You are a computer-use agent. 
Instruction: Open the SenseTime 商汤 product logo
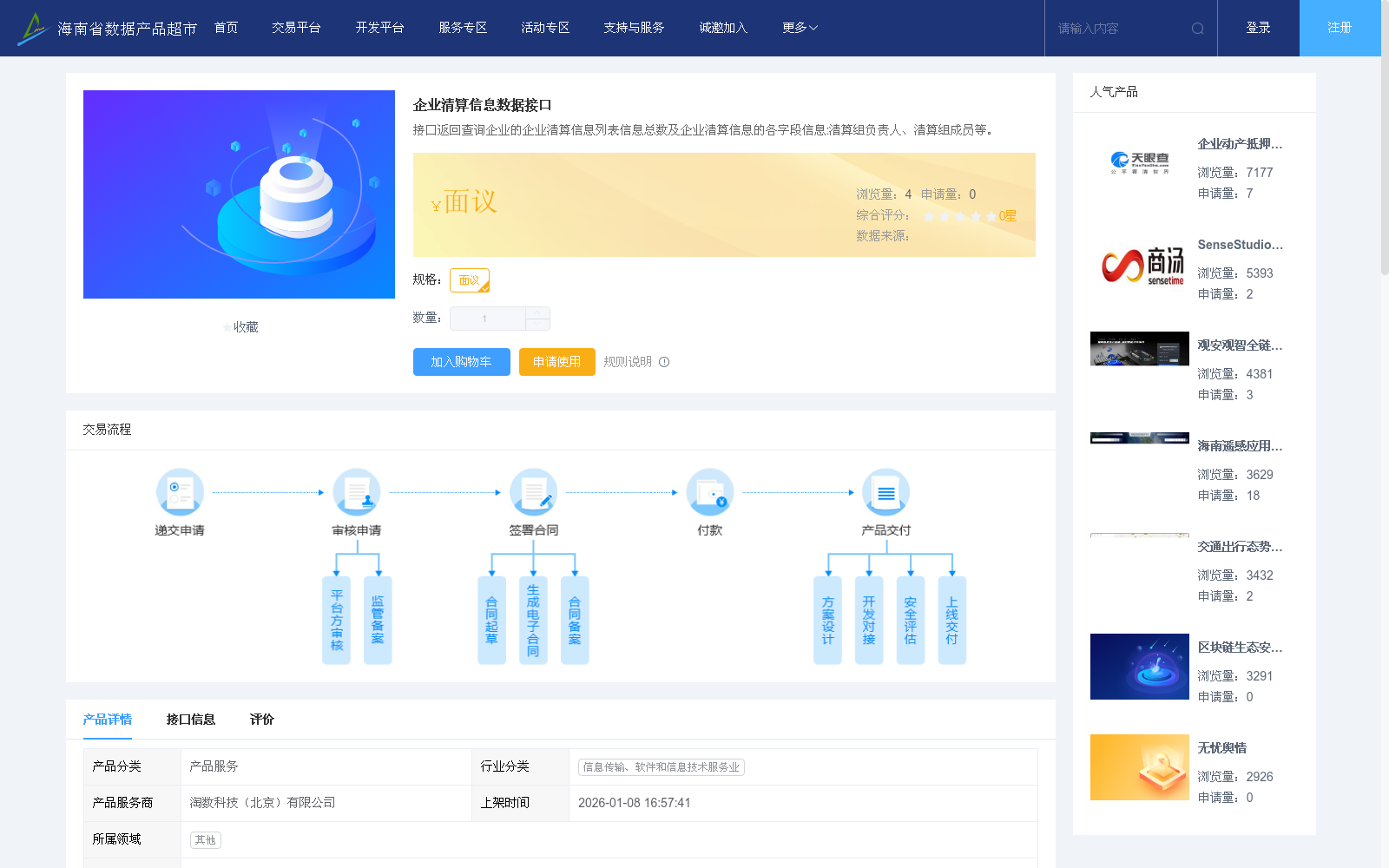pyautogui.click(x=1140, y=265)
